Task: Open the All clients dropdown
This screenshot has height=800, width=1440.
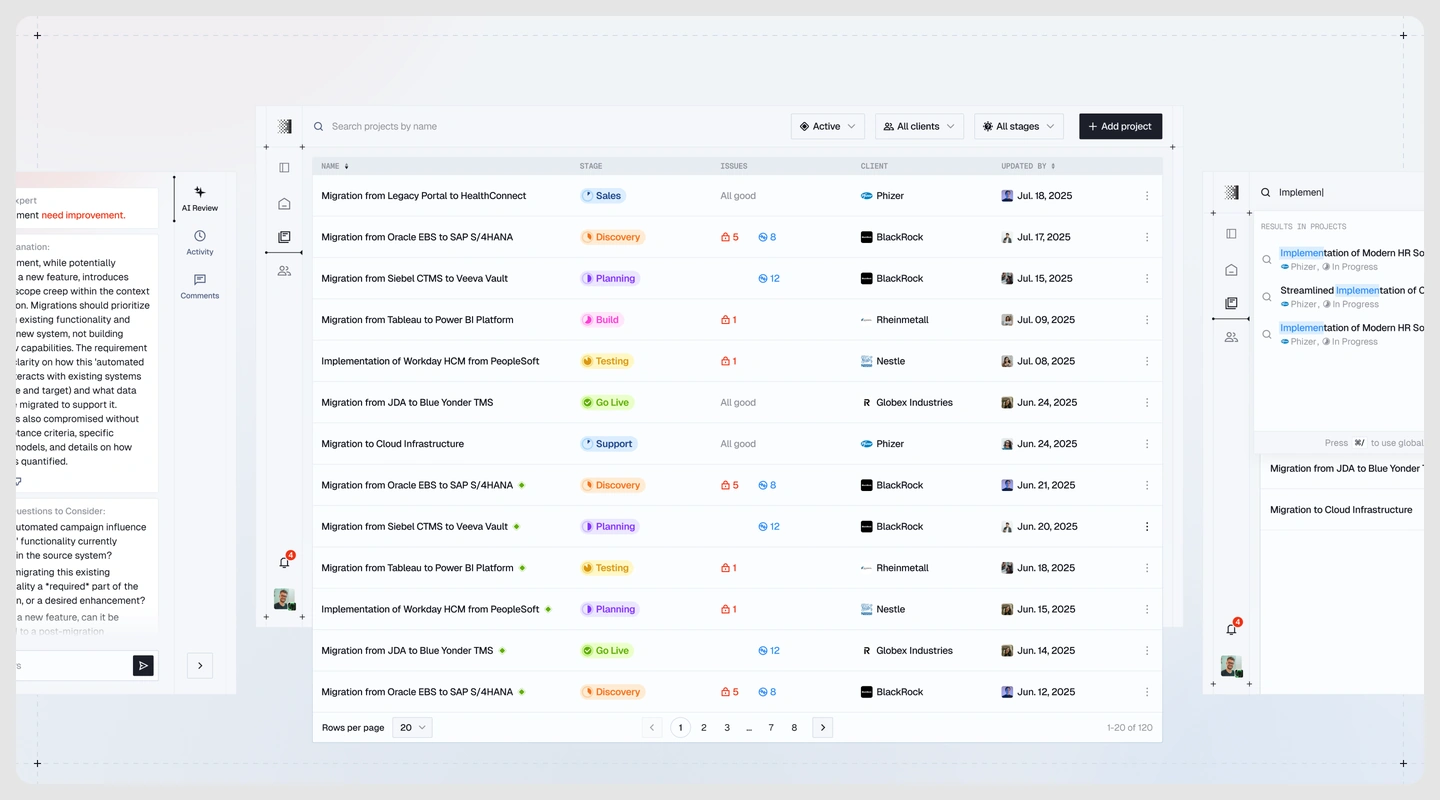Action: click(x=920, y=126)
